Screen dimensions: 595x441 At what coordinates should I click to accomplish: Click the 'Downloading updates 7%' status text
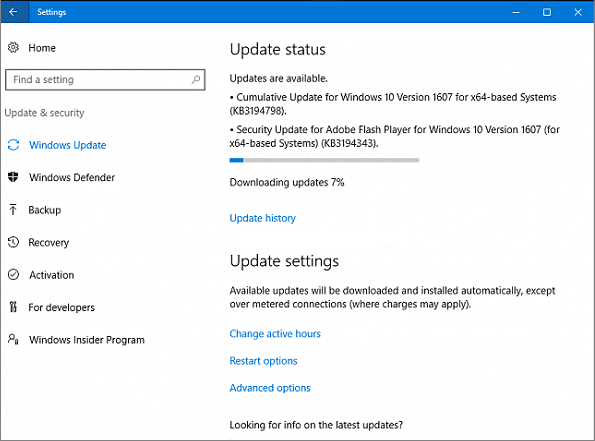coord(287,183)
